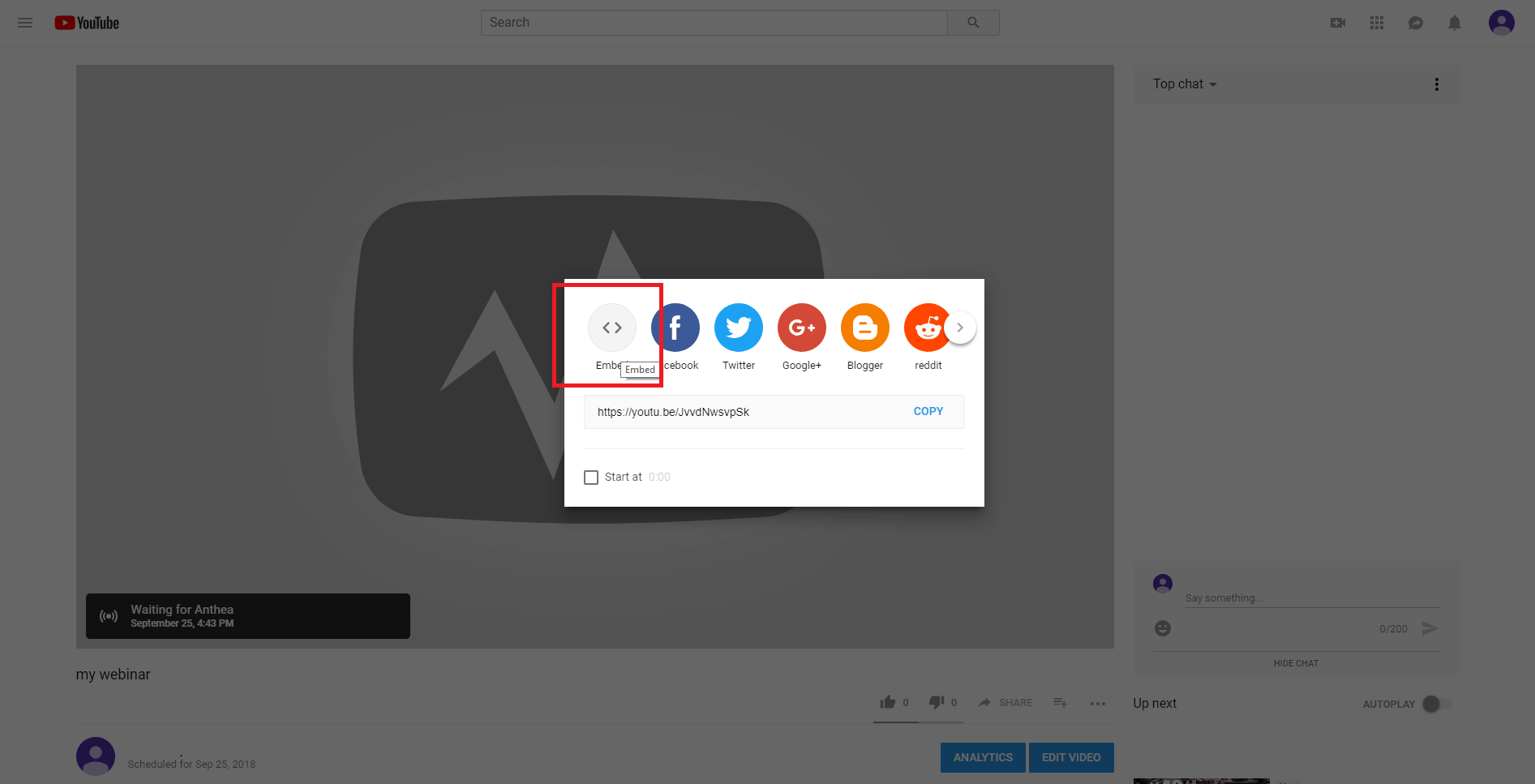Share the webinar to Google+
This screenshot has width=1535, height=784.
[x=802, y=328]
